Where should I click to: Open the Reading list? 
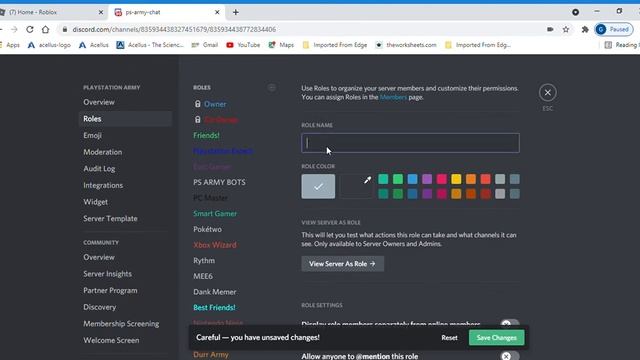click(622, 45)
